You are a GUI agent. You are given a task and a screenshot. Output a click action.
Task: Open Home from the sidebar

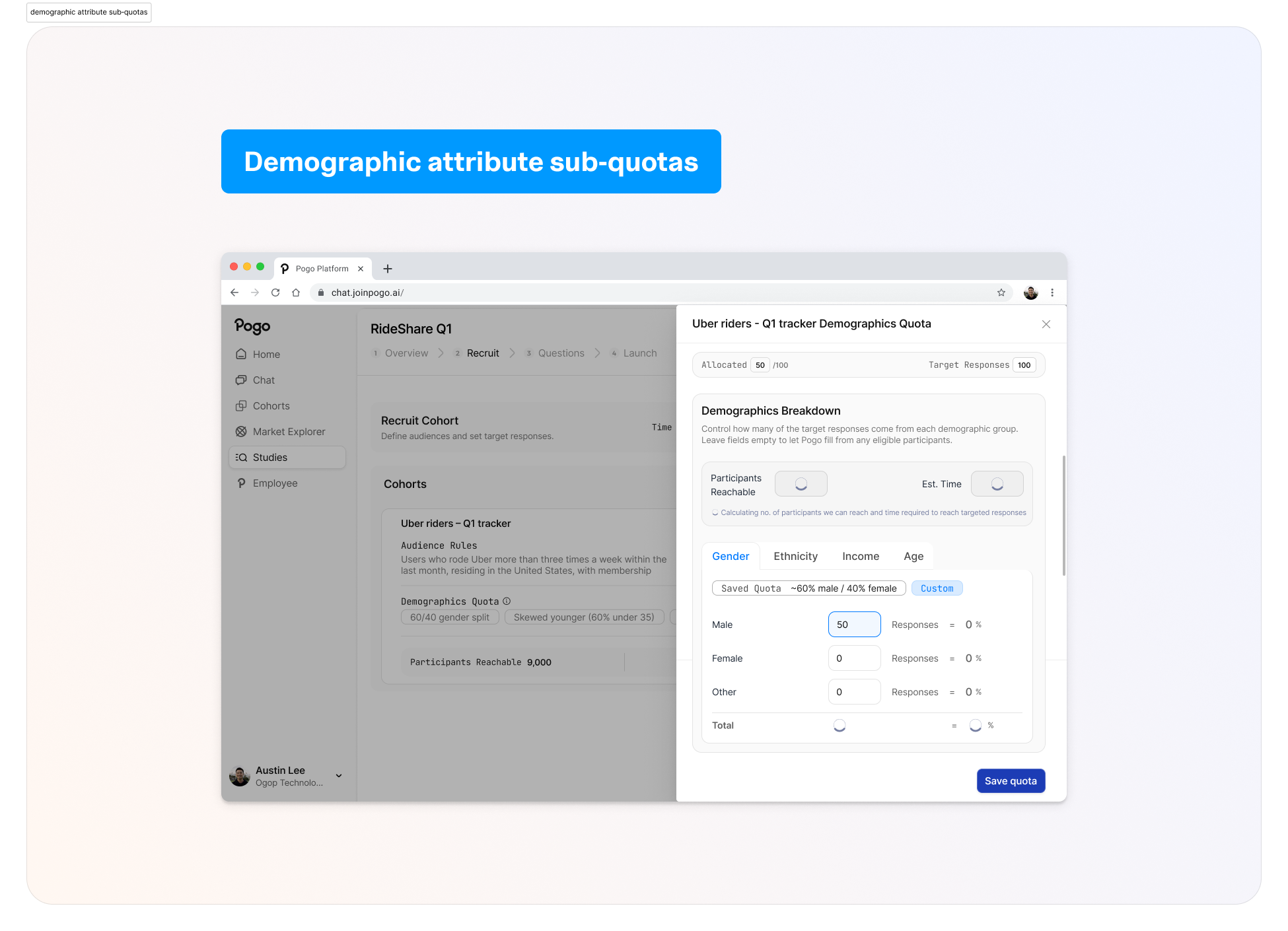[266, 355]
